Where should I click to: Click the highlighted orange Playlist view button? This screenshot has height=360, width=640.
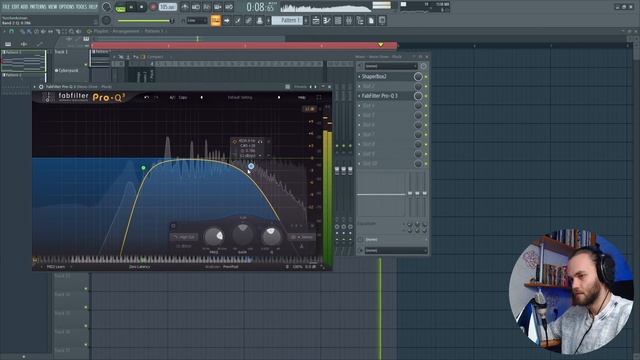point(216,20)
